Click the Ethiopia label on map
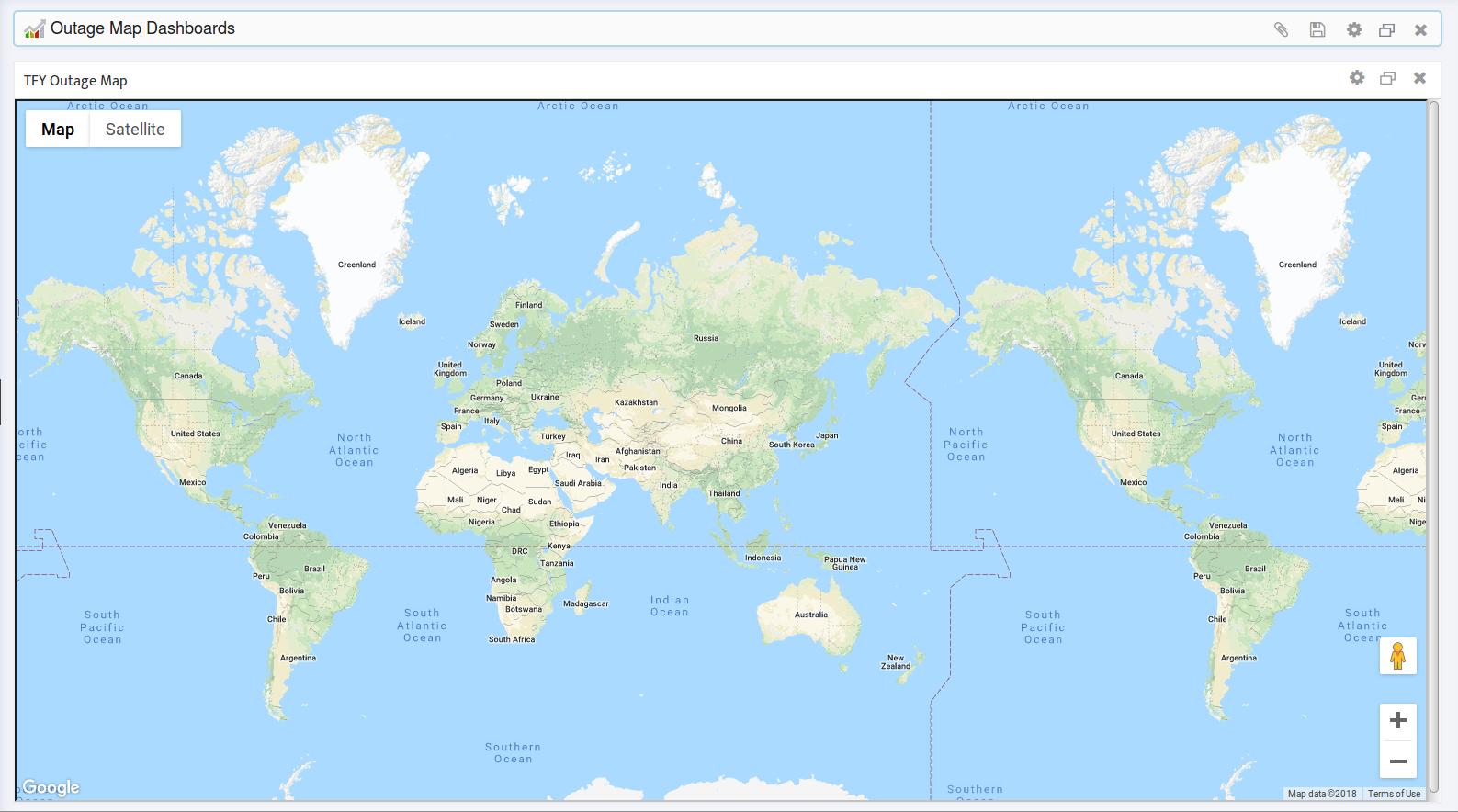This screenshot has height=812, width=1458. (x=564, y=524)
